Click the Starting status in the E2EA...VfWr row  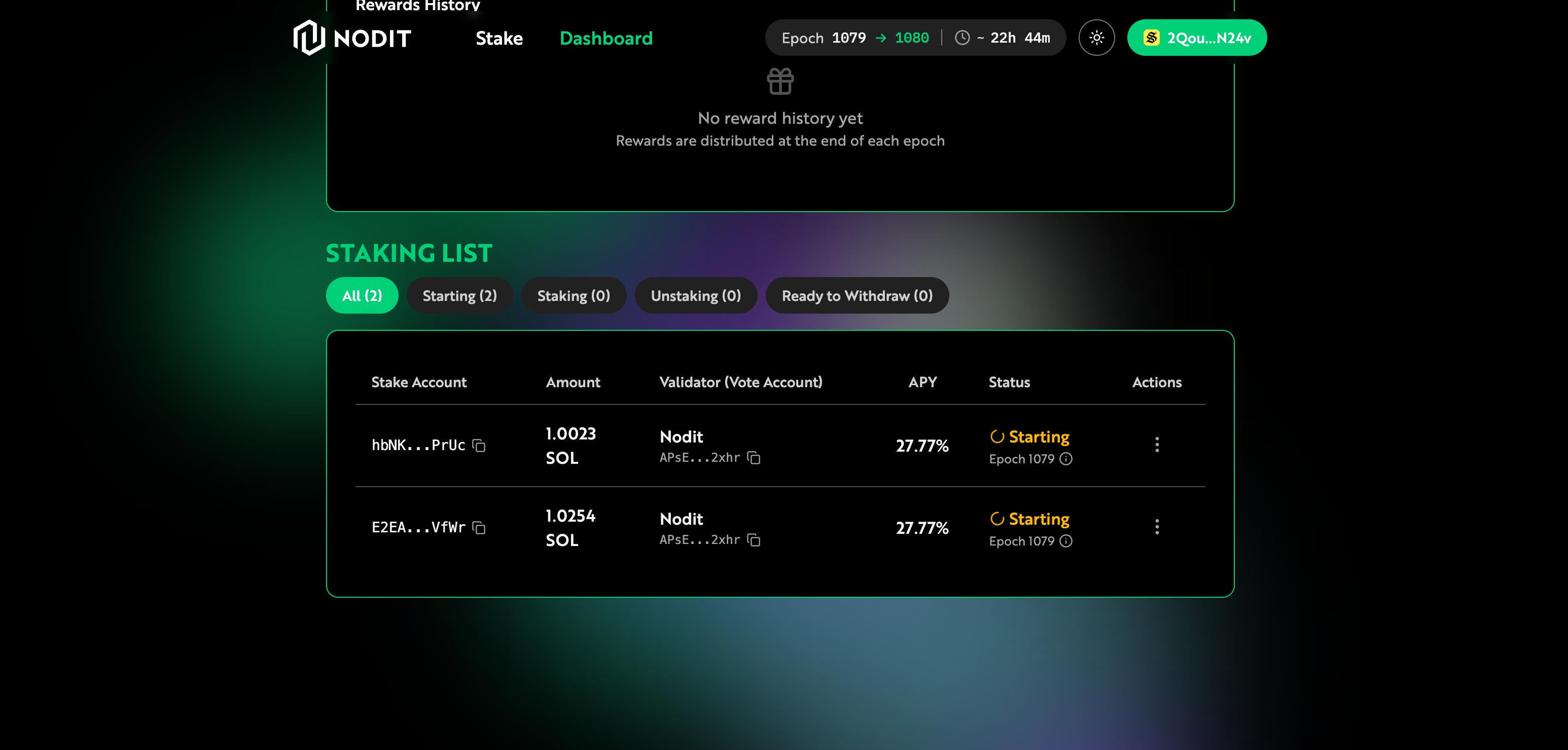click(1030, 519)
